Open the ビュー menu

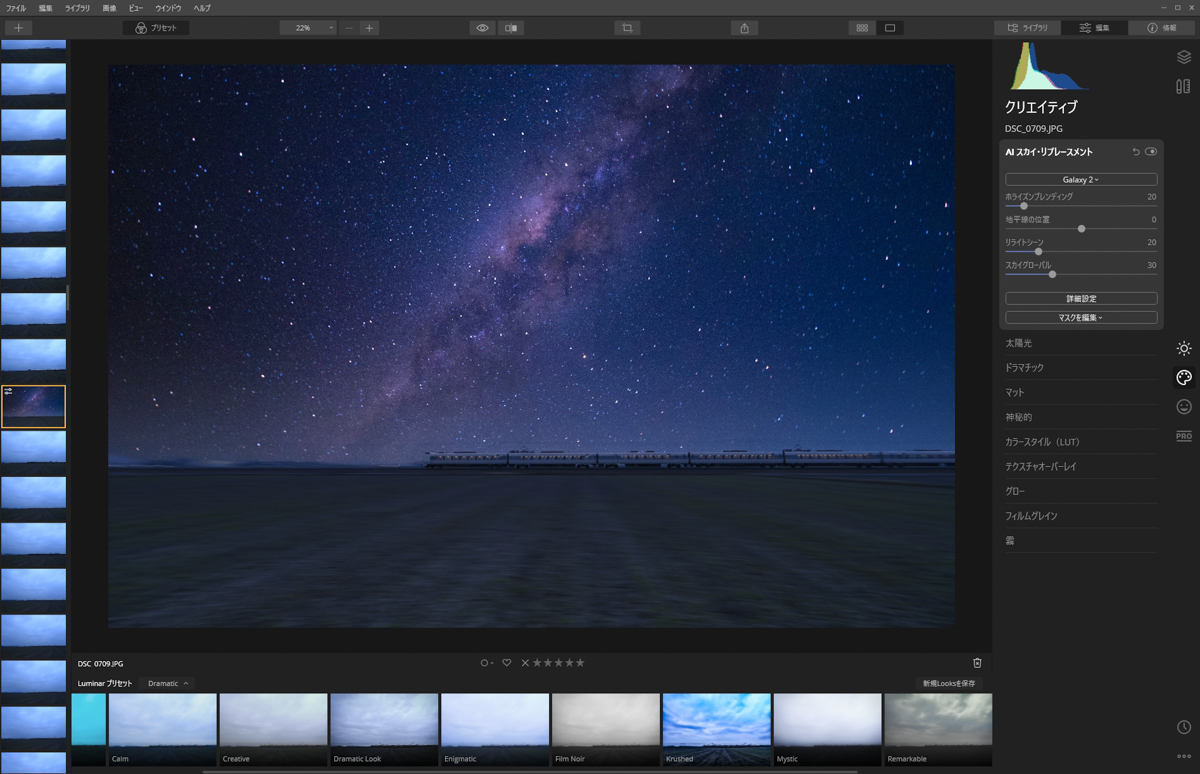[x=136, y=8]
